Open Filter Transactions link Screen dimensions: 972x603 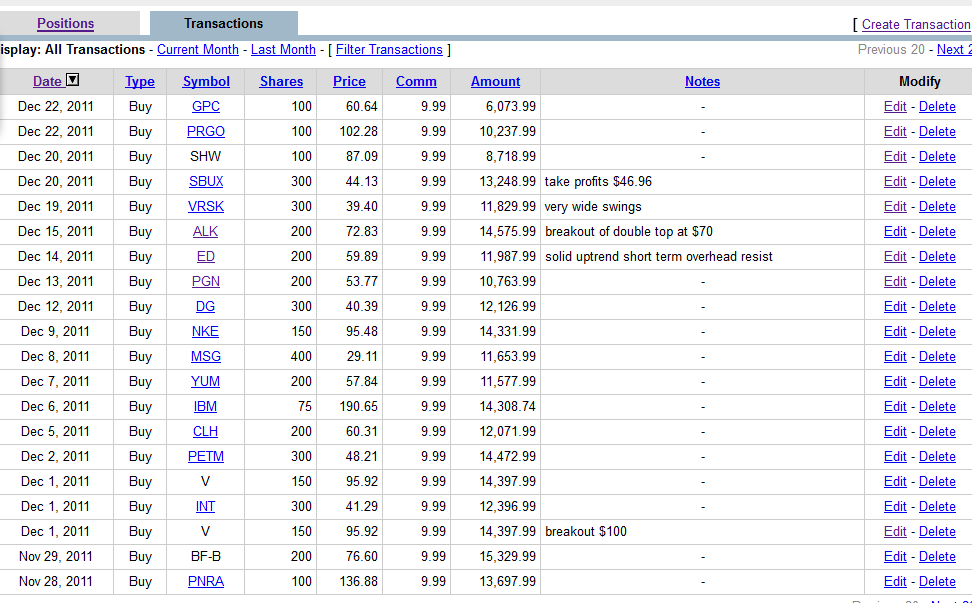(389, 50)
